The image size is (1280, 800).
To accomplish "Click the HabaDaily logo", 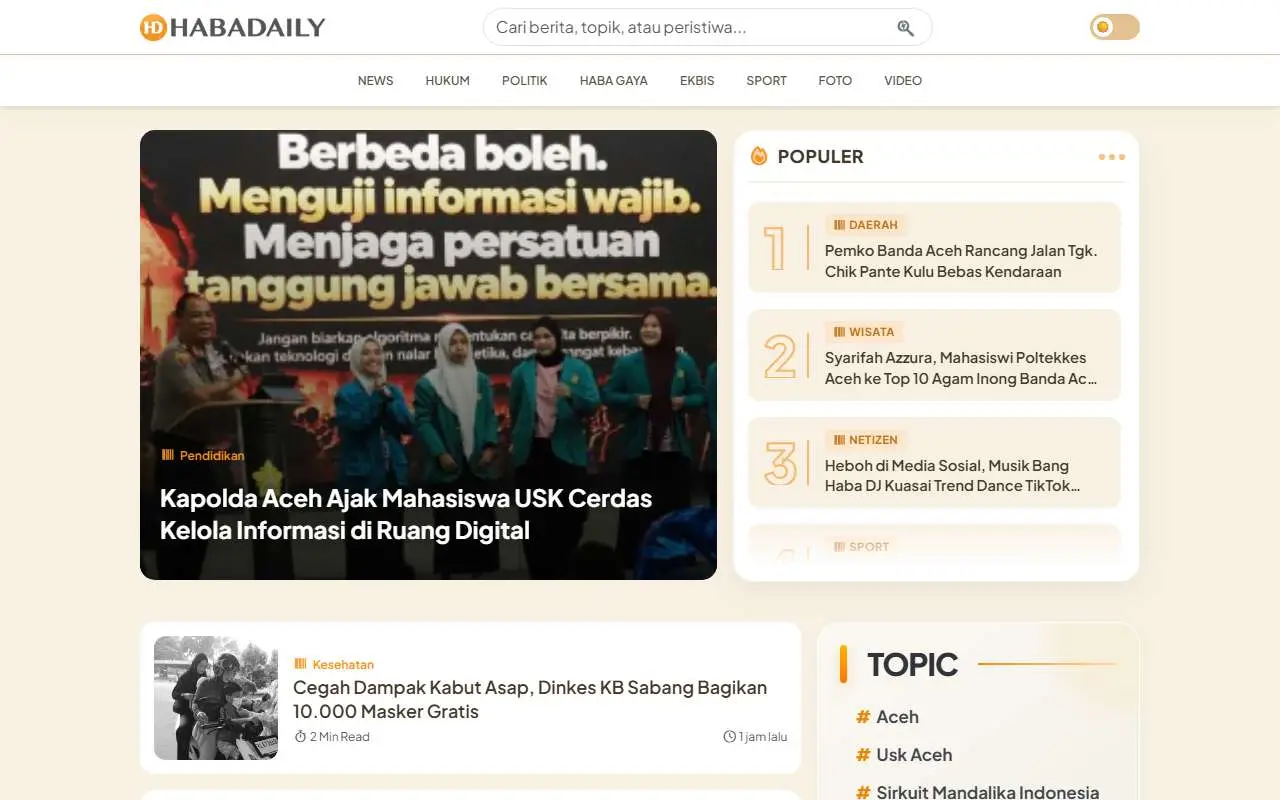I will pyautogui.click(x=233, y=27).
